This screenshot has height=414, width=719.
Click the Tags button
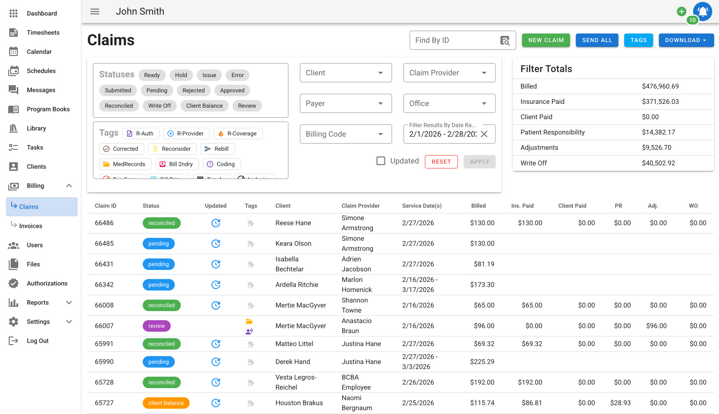click(x=638, y=40)
